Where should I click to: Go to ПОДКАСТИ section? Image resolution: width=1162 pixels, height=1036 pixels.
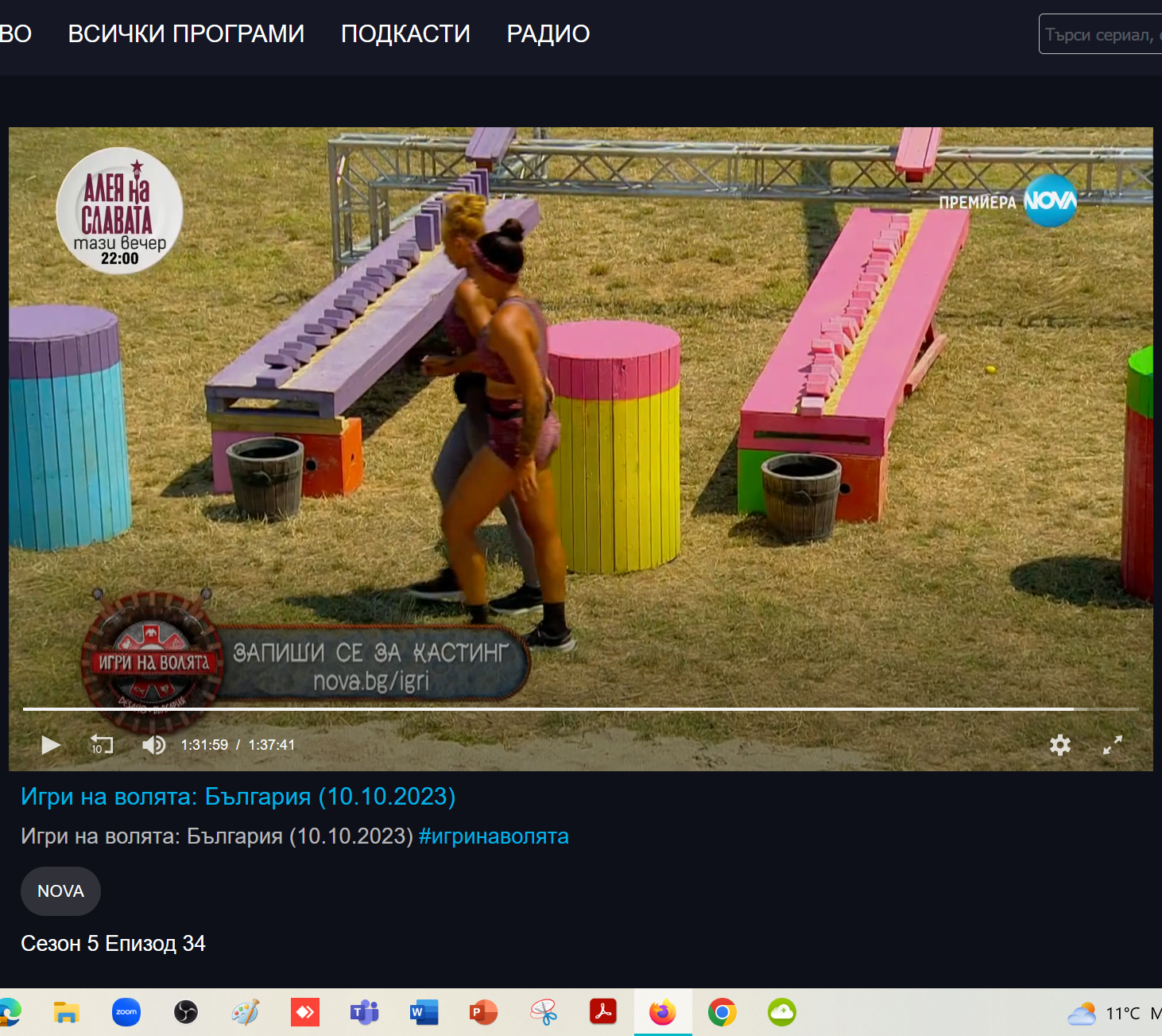point(405,34)
